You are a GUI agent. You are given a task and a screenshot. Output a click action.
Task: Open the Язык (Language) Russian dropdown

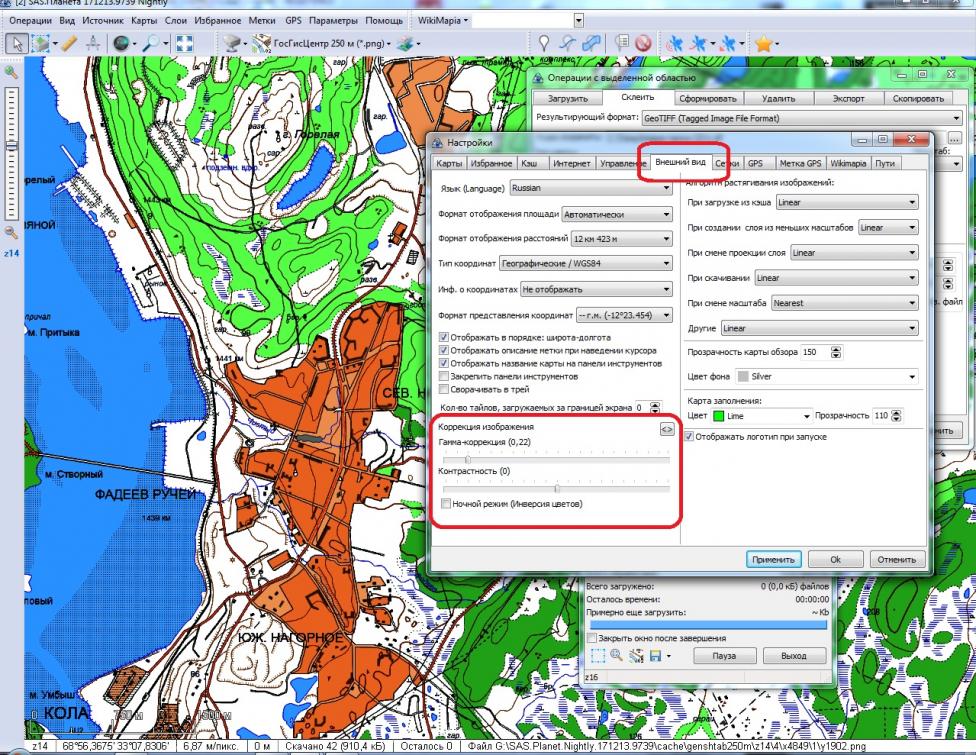(x=590, y=186)
